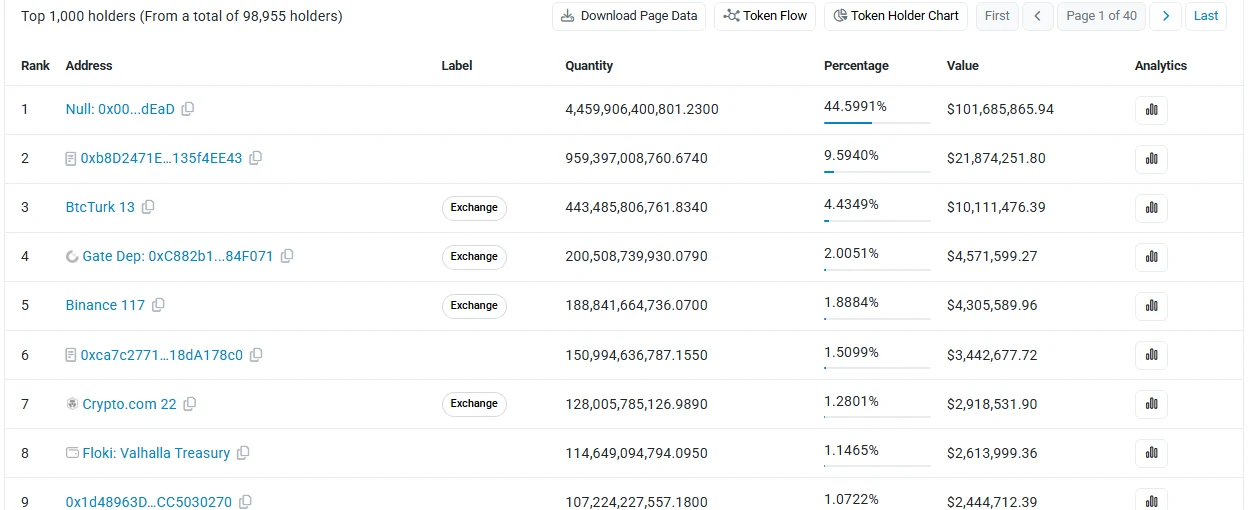Open address 0xb8D2471E...135f4EE43
This screenshot has width=1248, height=510.
point(161,158)
